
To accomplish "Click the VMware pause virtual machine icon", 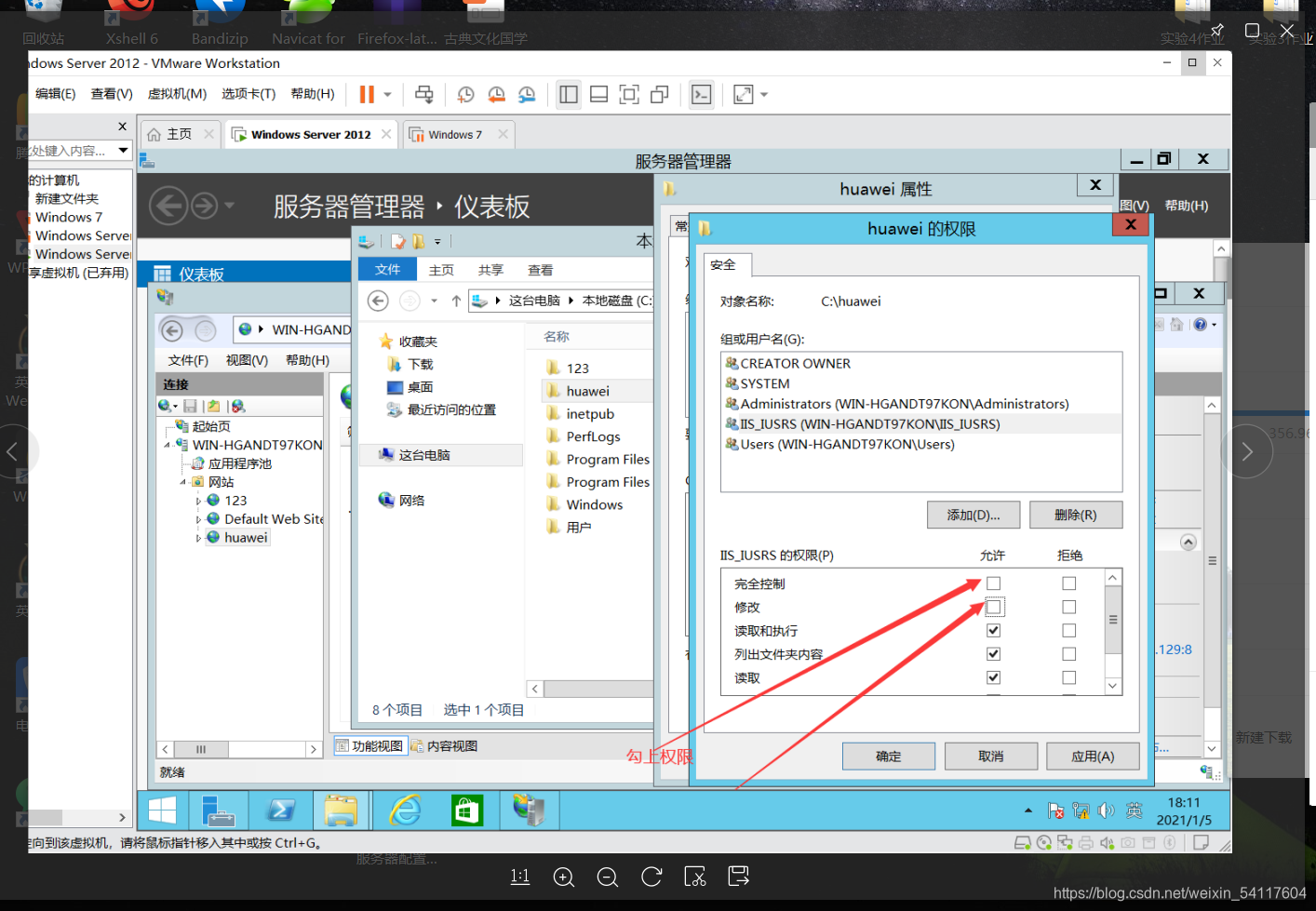I will pos(367,94).
